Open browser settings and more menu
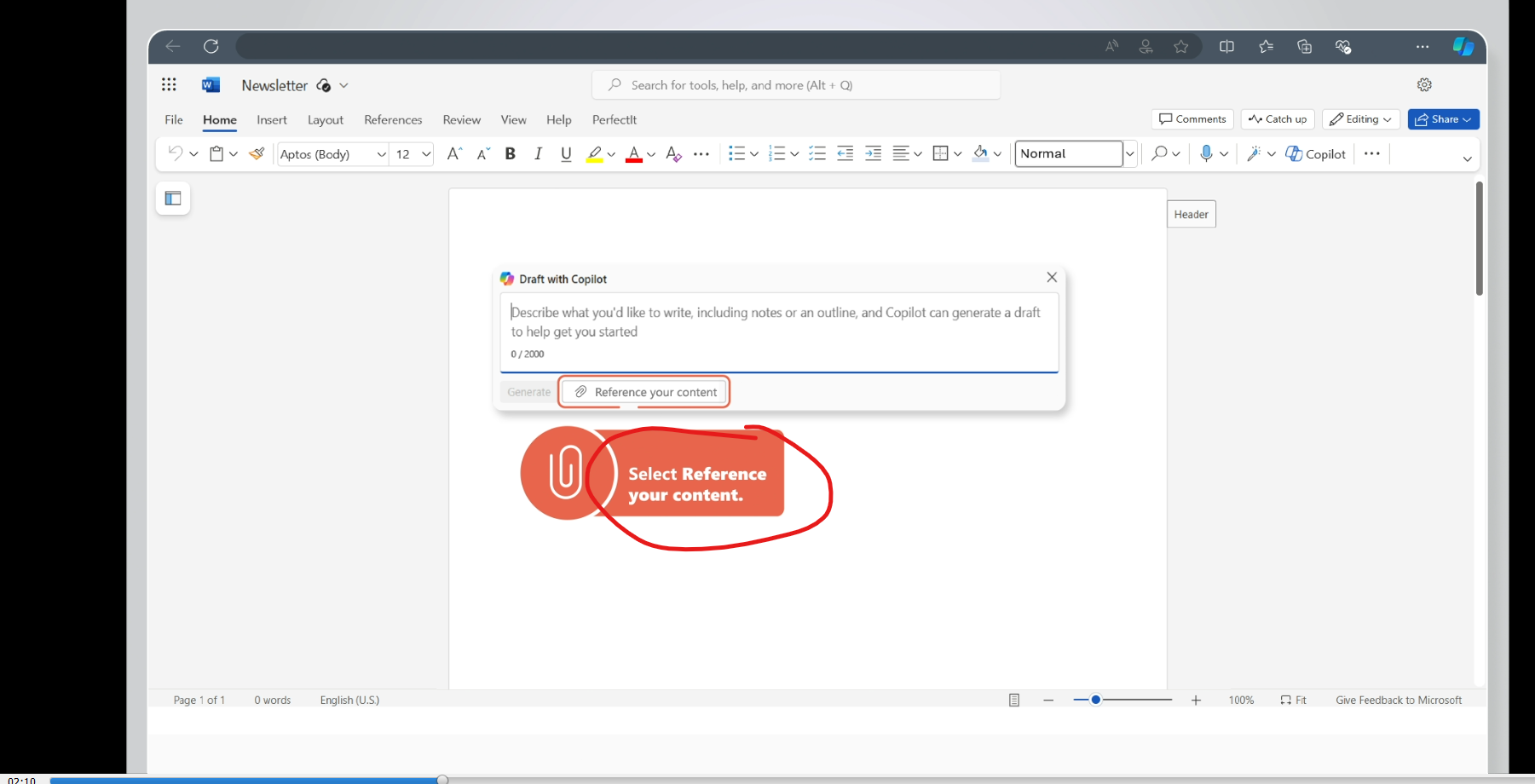The height and width of the screenshot is (784, 1535). (x=1422, y=47)
